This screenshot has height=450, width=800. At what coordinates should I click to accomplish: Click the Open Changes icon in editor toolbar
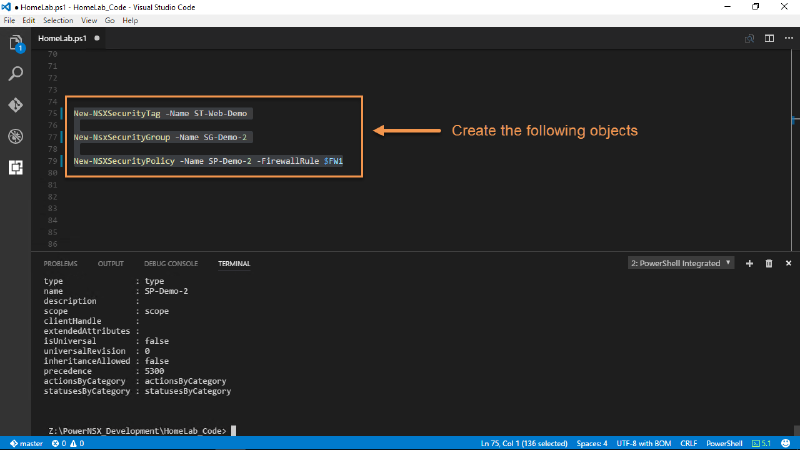tap(749, 38)
